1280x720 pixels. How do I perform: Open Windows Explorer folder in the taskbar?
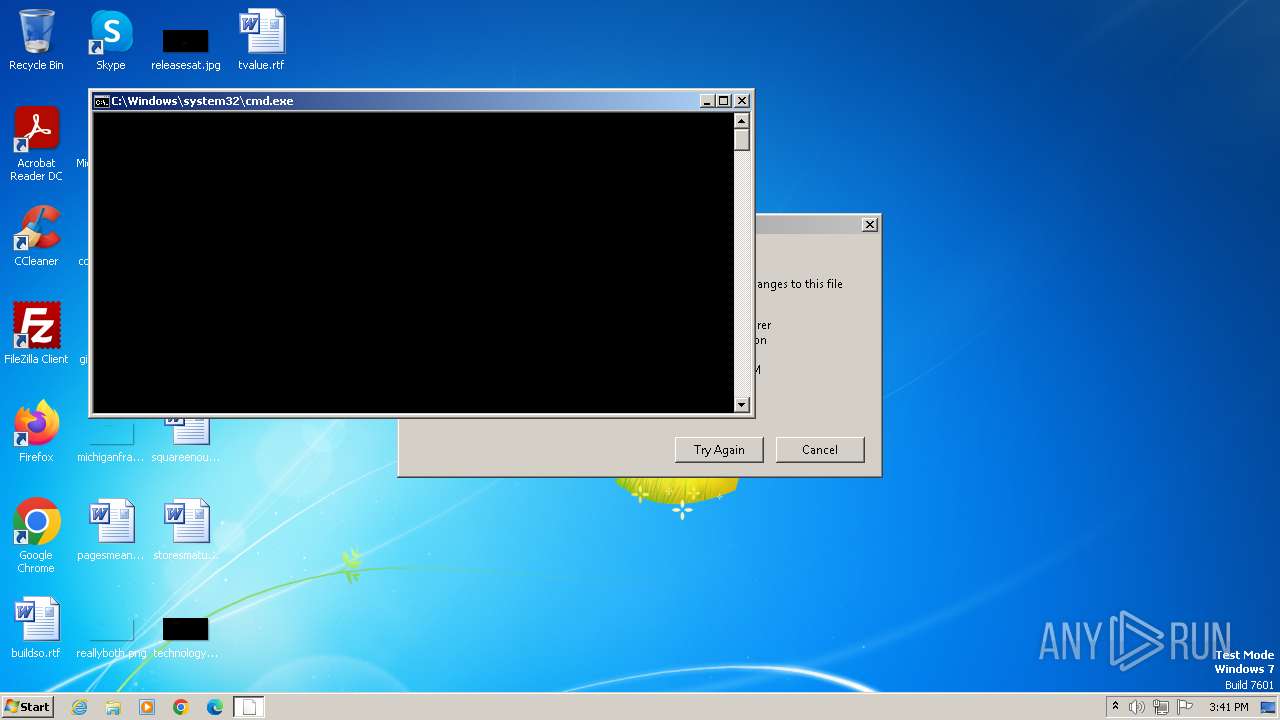[x=113, y=707]
